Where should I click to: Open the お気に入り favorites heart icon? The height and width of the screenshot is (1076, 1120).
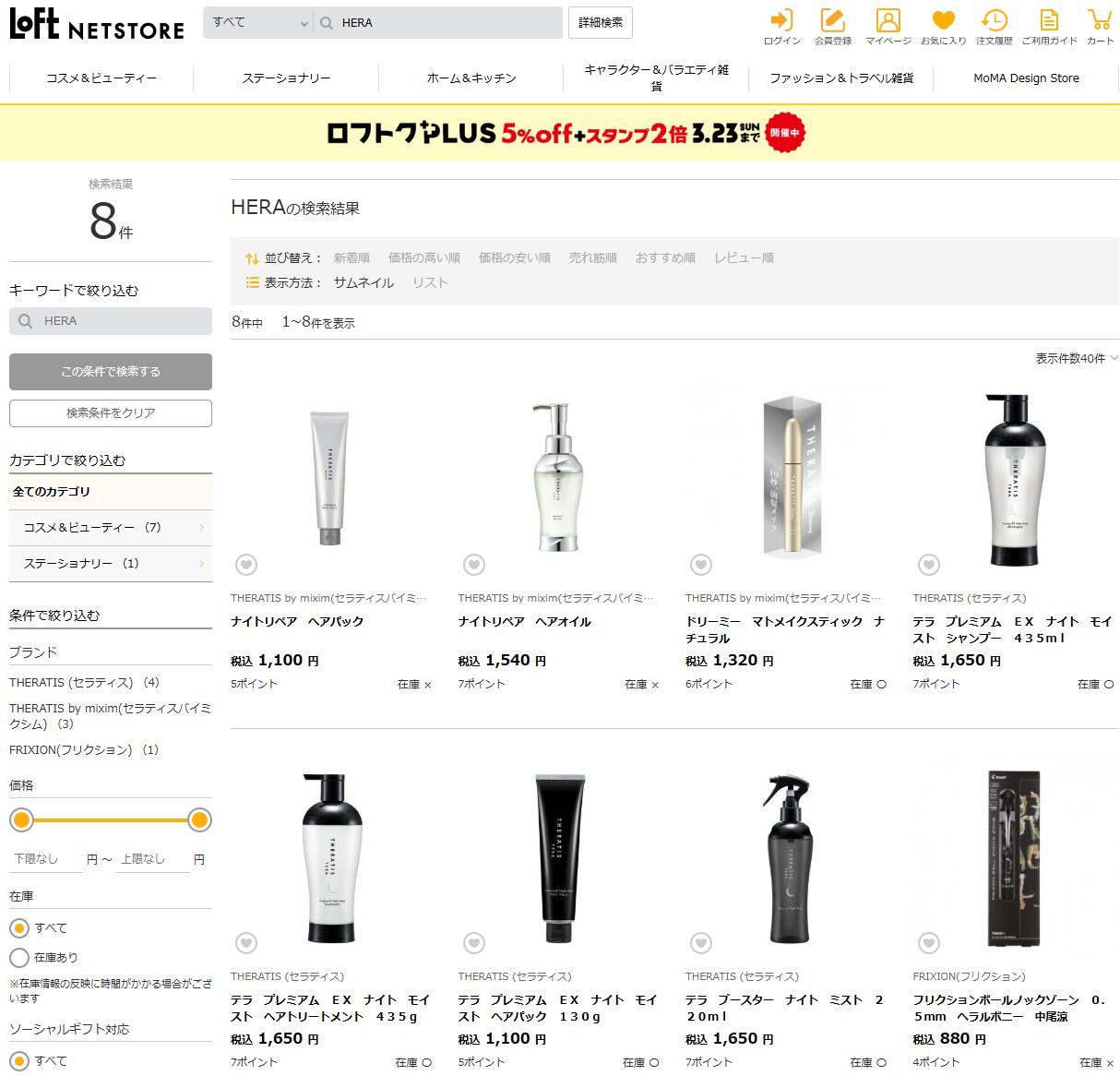943,27
